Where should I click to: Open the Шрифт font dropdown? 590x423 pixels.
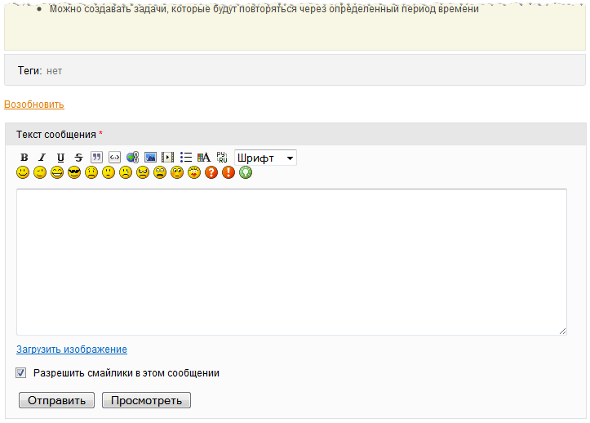[265, 158]
